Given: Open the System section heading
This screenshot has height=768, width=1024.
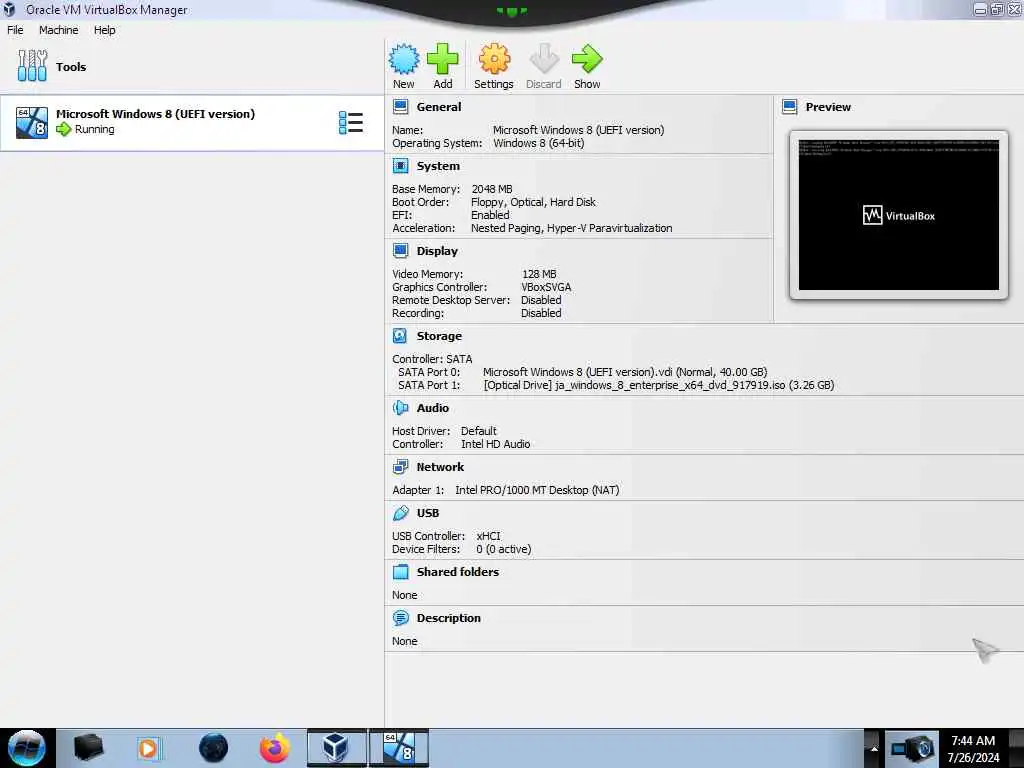Looking at the screenshot, I should tap(438, 166).
